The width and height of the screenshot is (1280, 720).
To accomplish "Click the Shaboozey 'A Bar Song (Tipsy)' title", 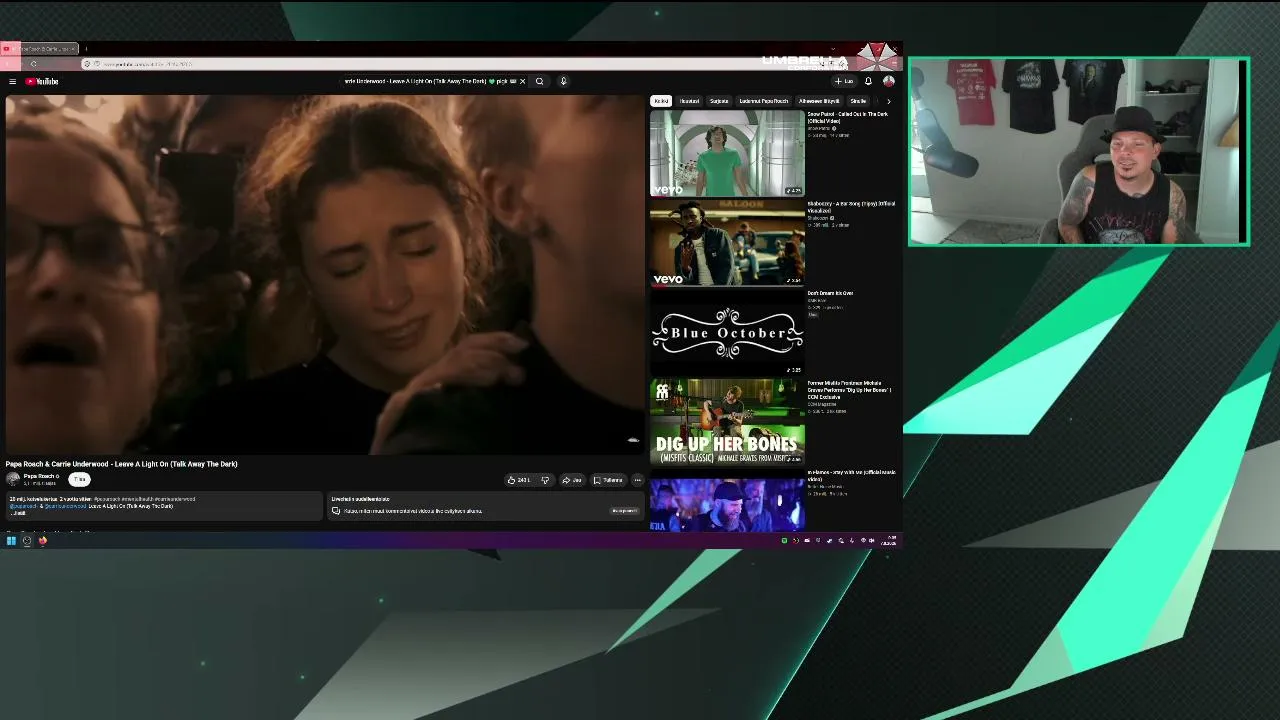I will 851,207.
